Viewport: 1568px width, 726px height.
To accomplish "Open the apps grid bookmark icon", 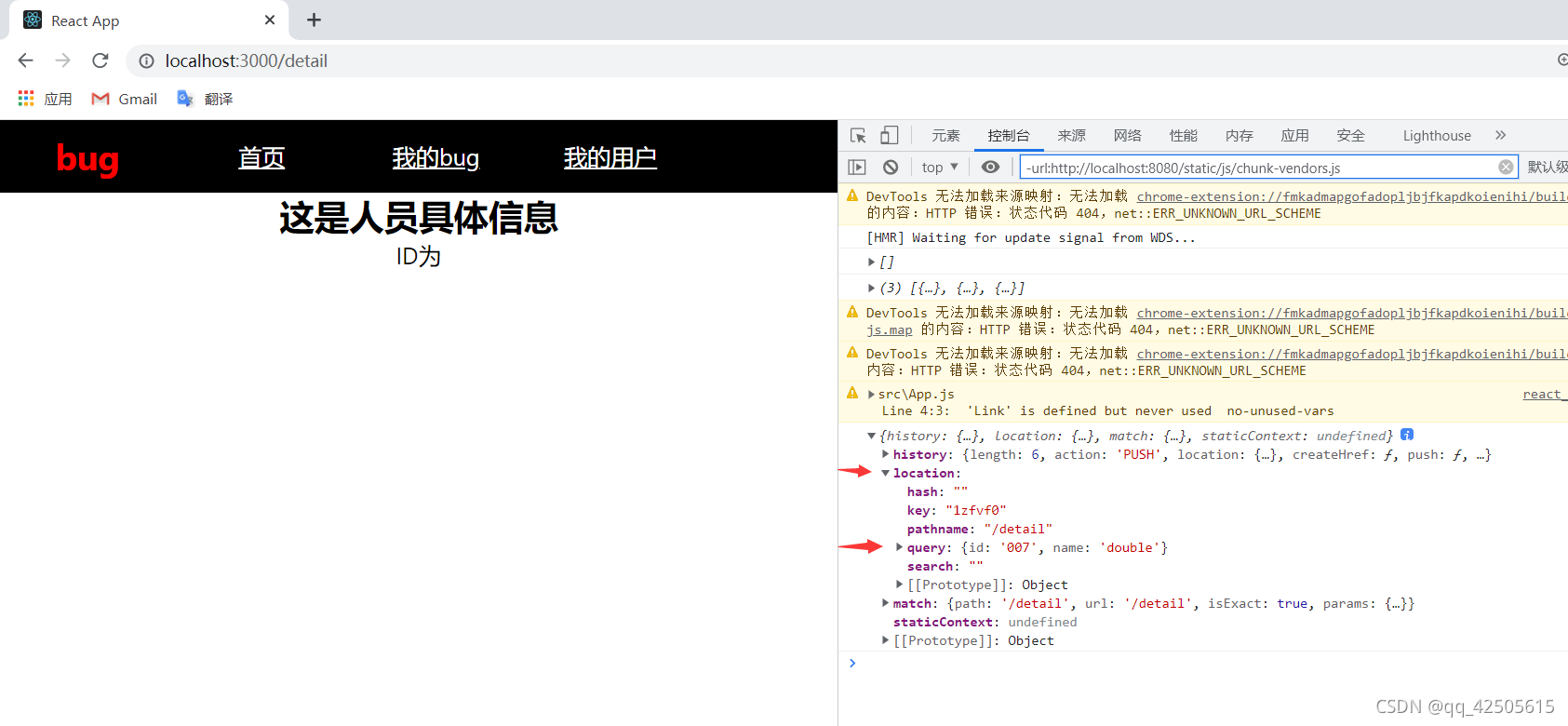I will pos(26,99).
